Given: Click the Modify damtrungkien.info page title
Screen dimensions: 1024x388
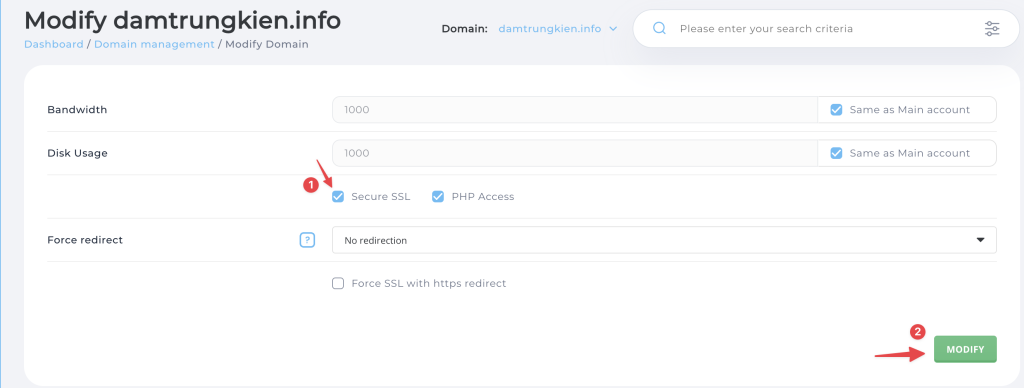Looking at the screenshot, I should (182, 20).
